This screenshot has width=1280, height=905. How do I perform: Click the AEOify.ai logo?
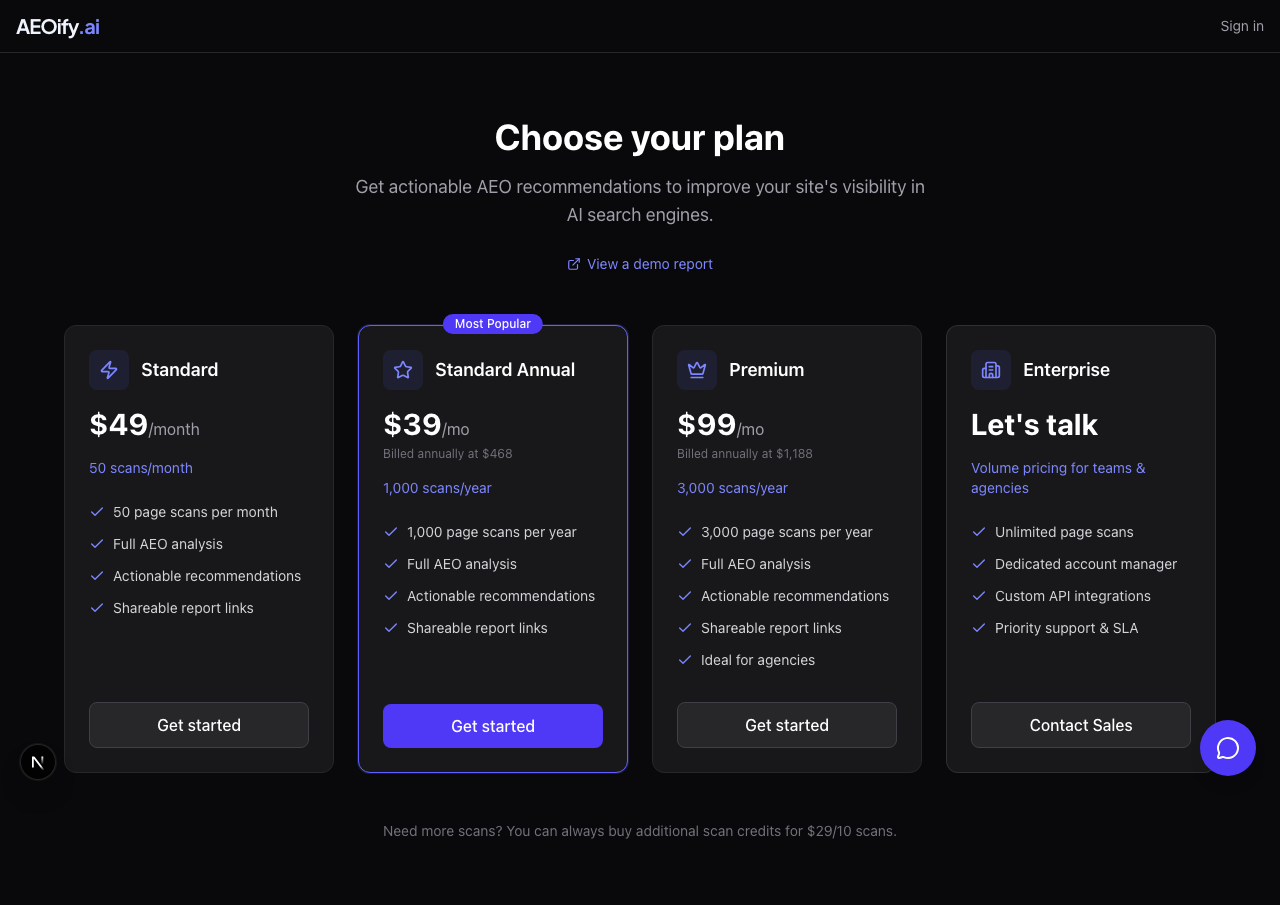coord(58,27)
